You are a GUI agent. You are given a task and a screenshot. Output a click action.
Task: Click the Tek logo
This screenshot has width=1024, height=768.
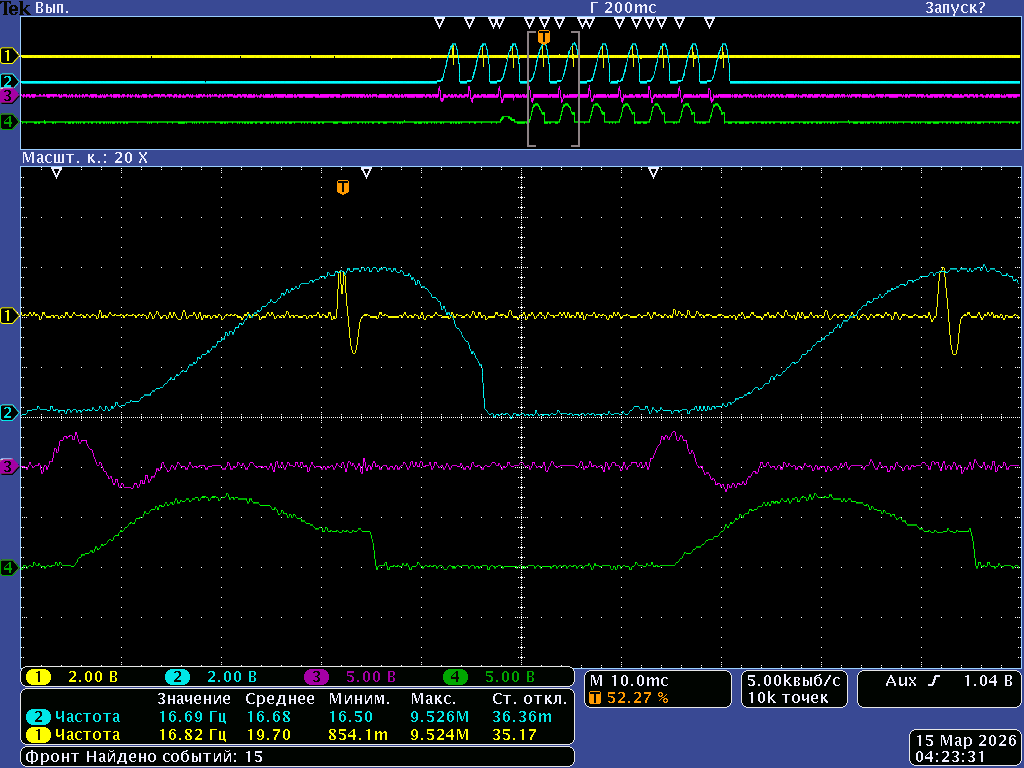16,8
